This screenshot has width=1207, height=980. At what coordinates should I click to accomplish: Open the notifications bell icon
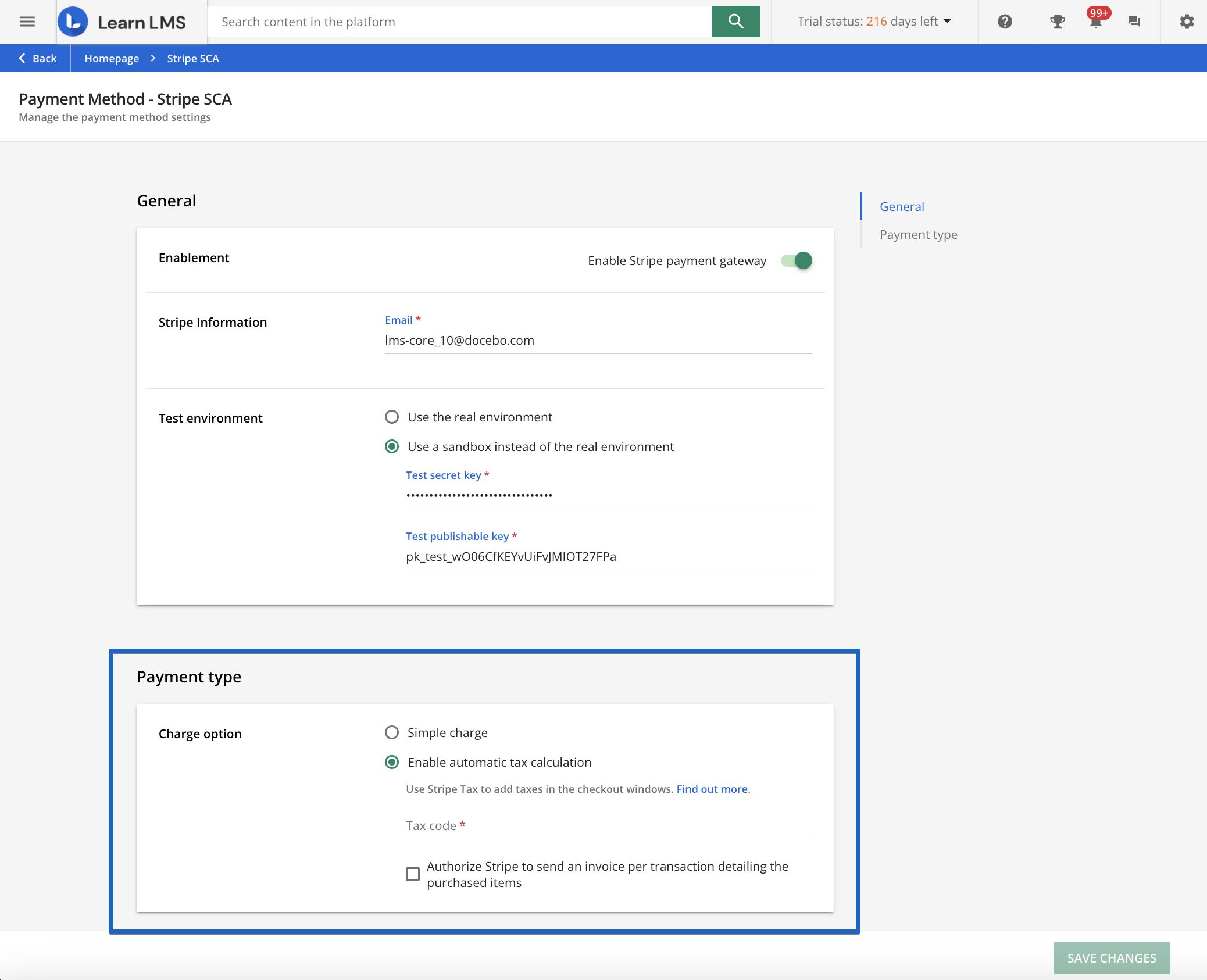coord(1095,23)
